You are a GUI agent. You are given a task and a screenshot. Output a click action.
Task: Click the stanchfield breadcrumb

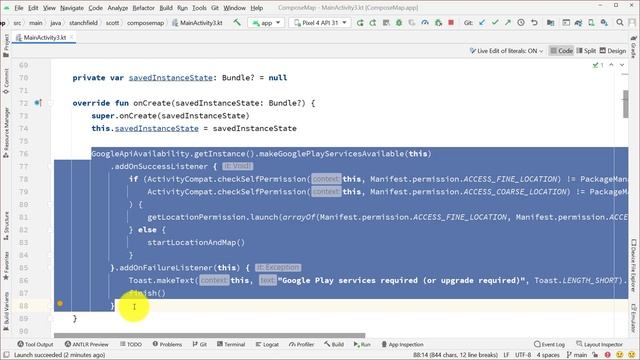[83, 23]
